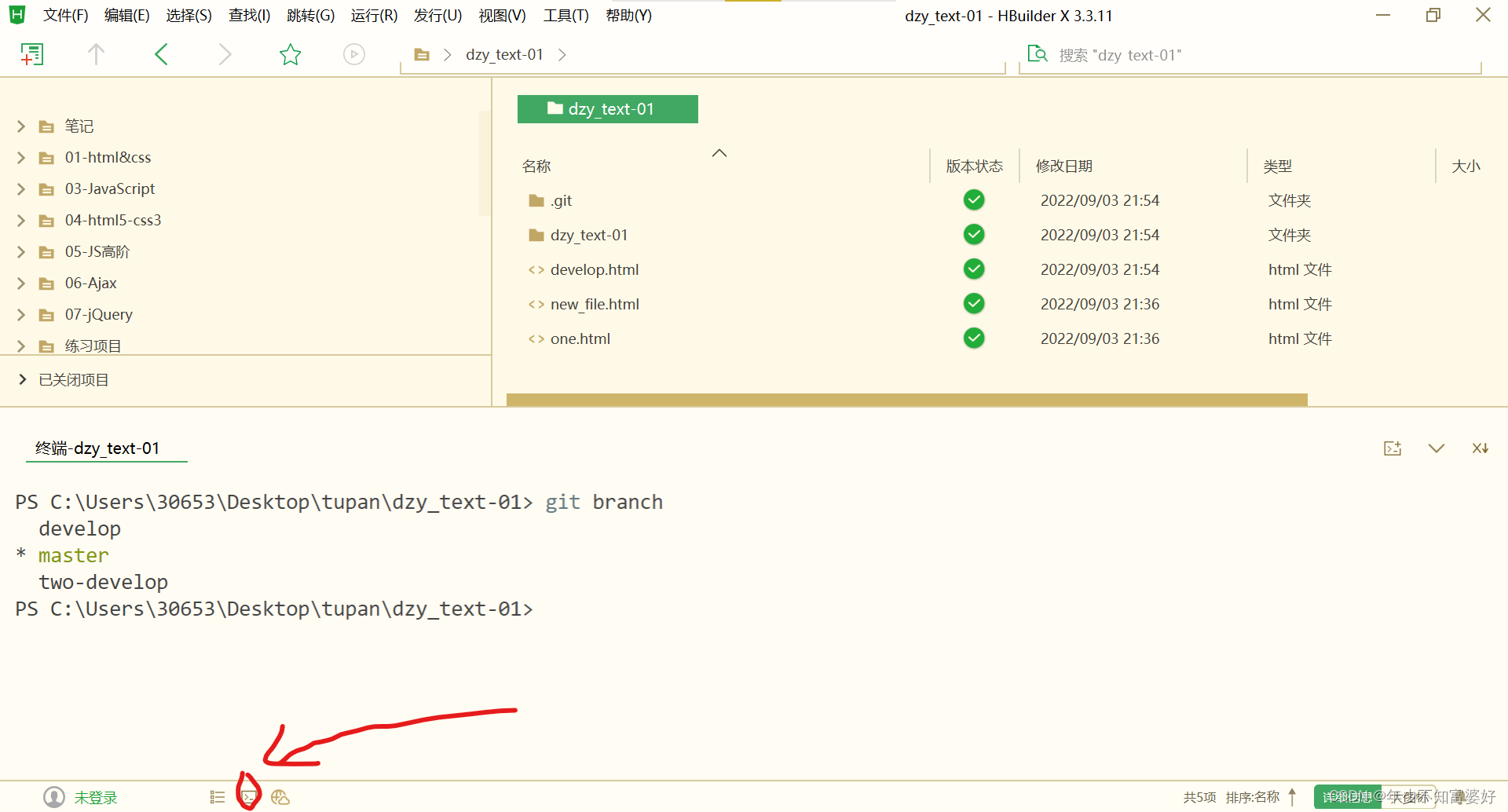The height and width of the screenshot is (812, 1508).
Task: Click the green check status icon for develop.html
Action: point(973,269)
